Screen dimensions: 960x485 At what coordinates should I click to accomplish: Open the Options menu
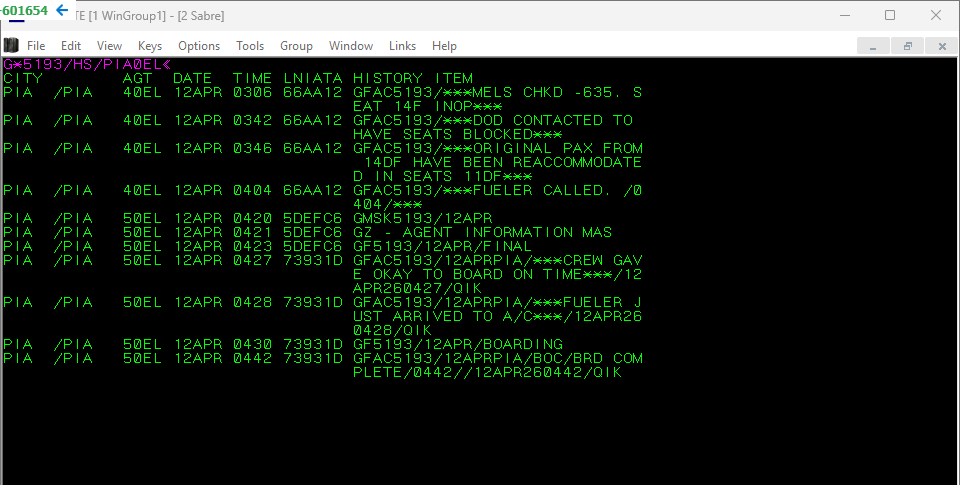[x=199, y=46]
